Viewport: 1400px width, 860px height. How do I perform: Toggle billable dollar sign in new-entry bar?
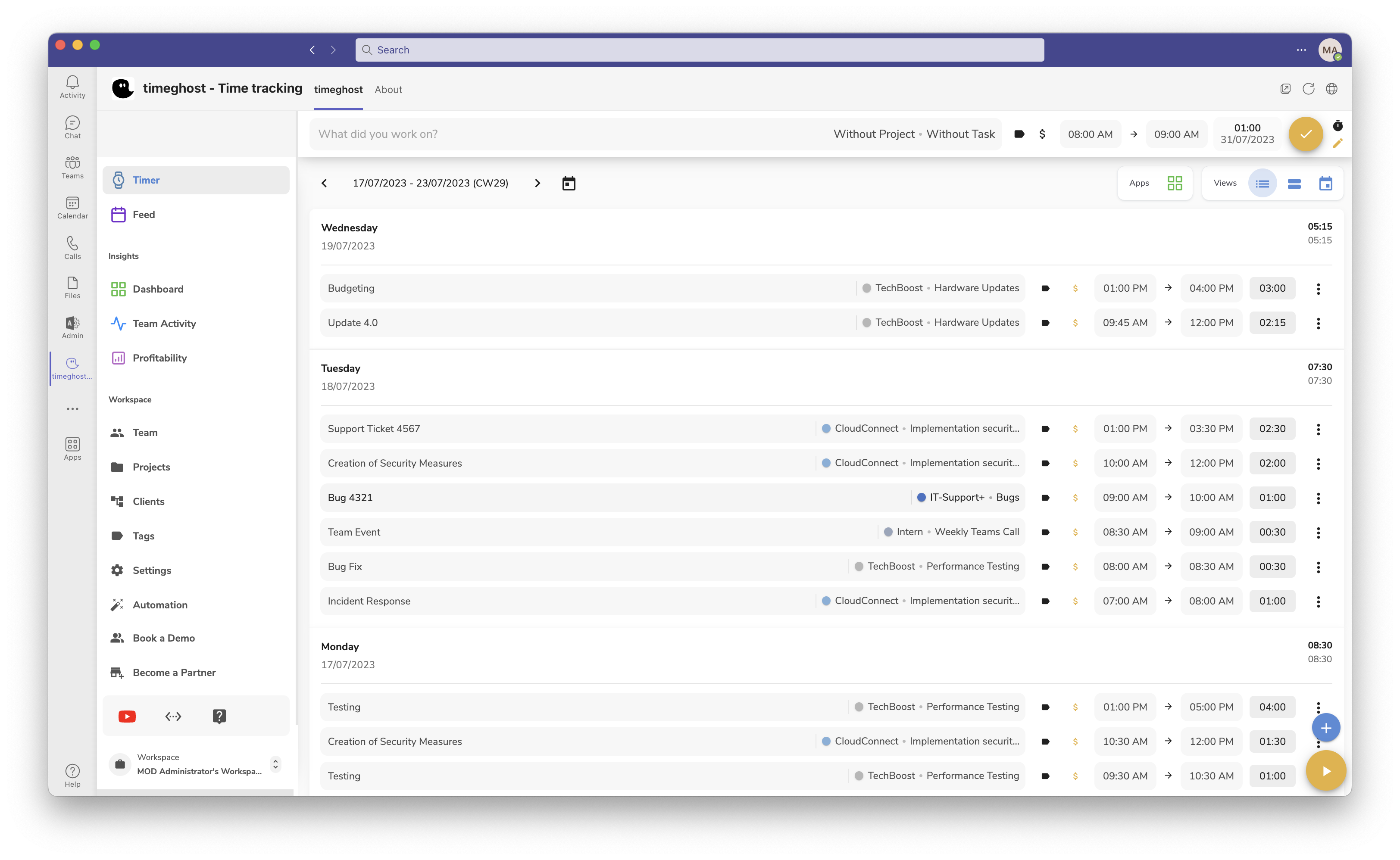click(x=1042, y=134)
